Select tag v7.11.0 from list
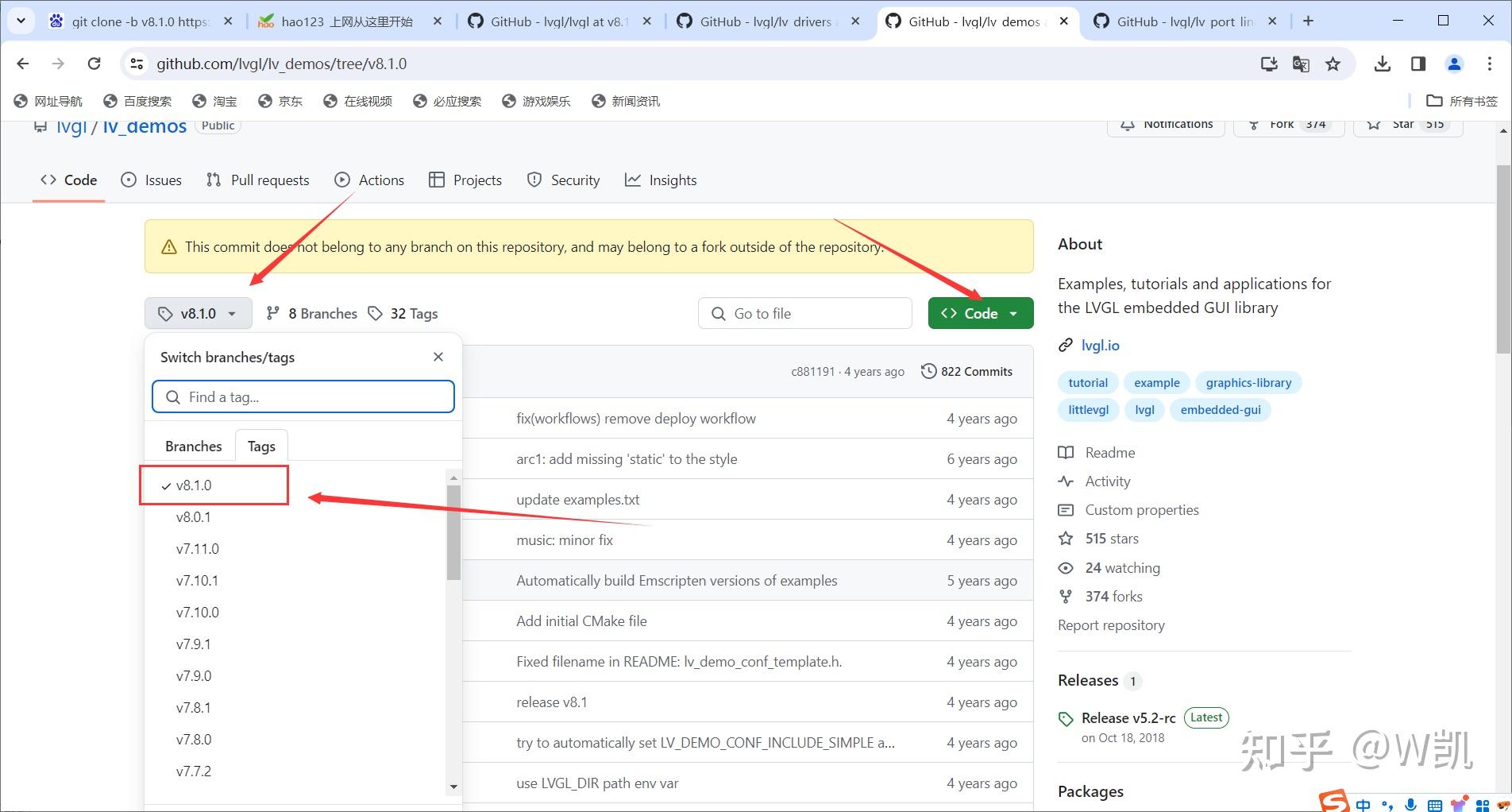The image size is (1512, 812). (197, 549)
